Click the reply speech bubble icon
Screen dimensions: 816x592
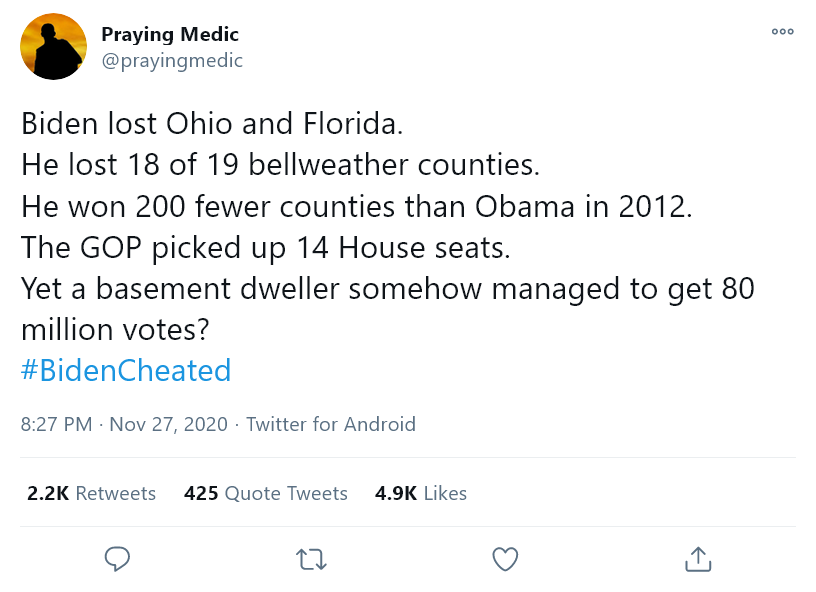[118, 558]
